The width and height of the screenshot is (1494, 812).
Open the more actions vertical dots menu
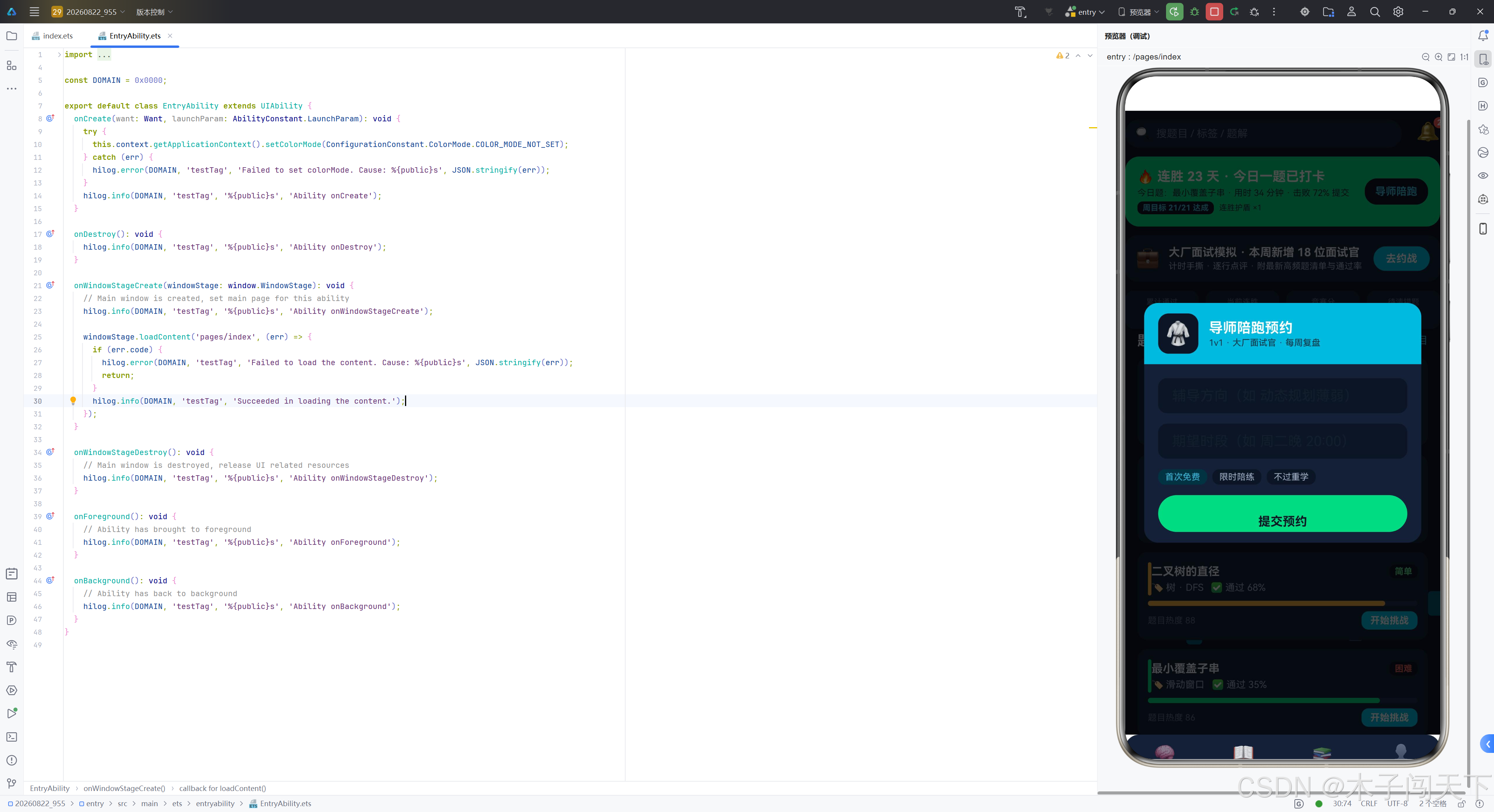click(1274, 12)
